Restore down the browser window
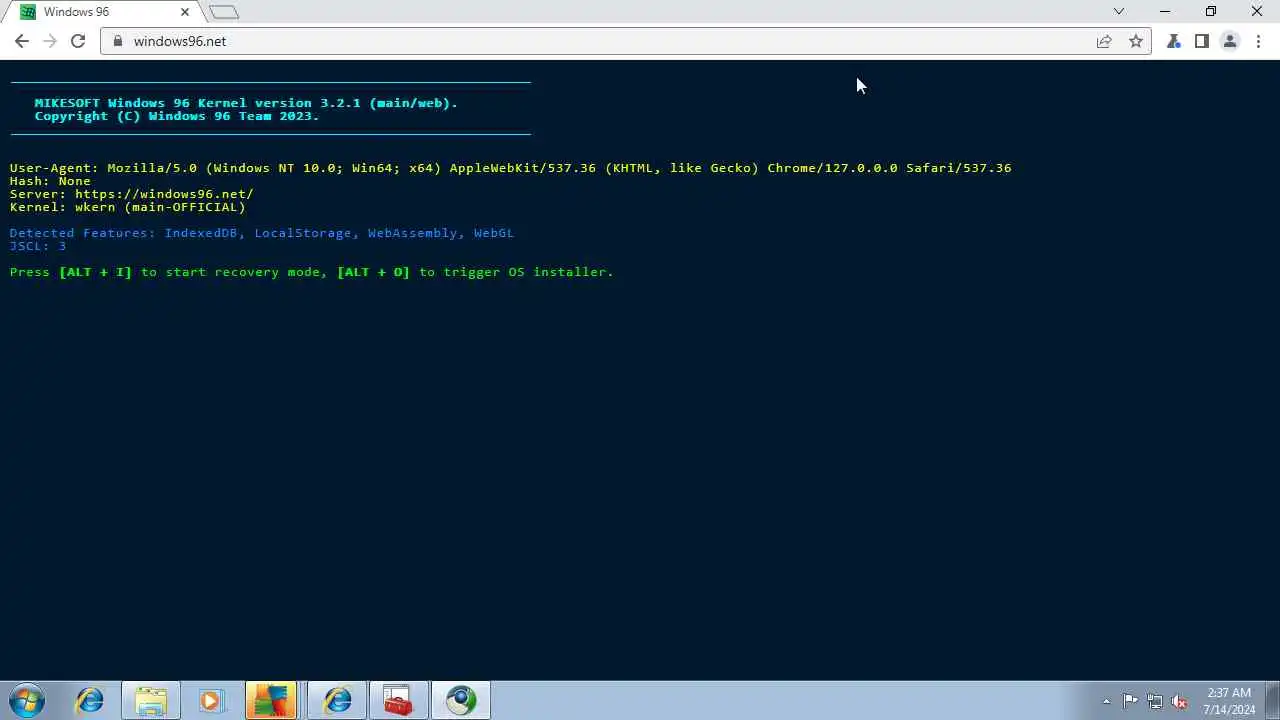Image resolution: width=1280 pixels, height=720 pixels. [1211, 12]
